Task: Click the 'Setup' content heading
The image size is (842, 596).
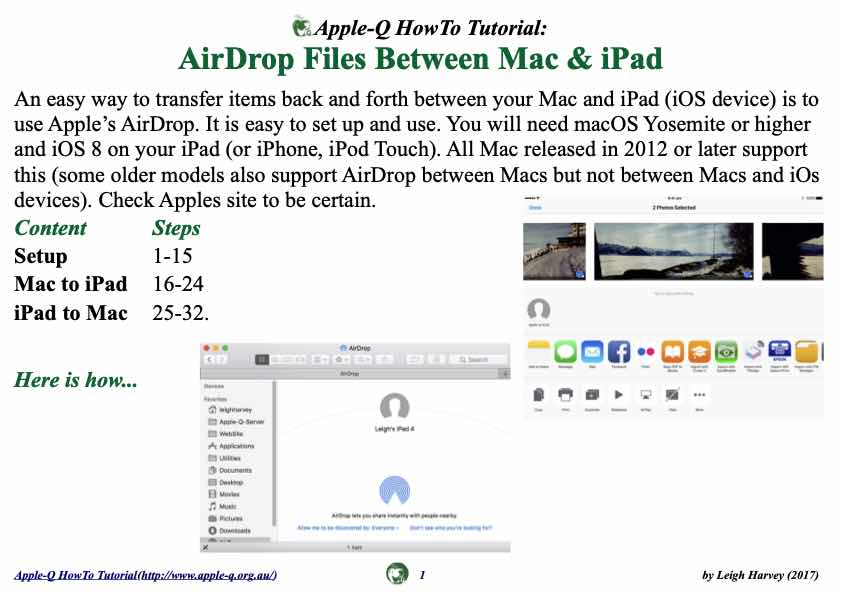Action: click(41, 256)
